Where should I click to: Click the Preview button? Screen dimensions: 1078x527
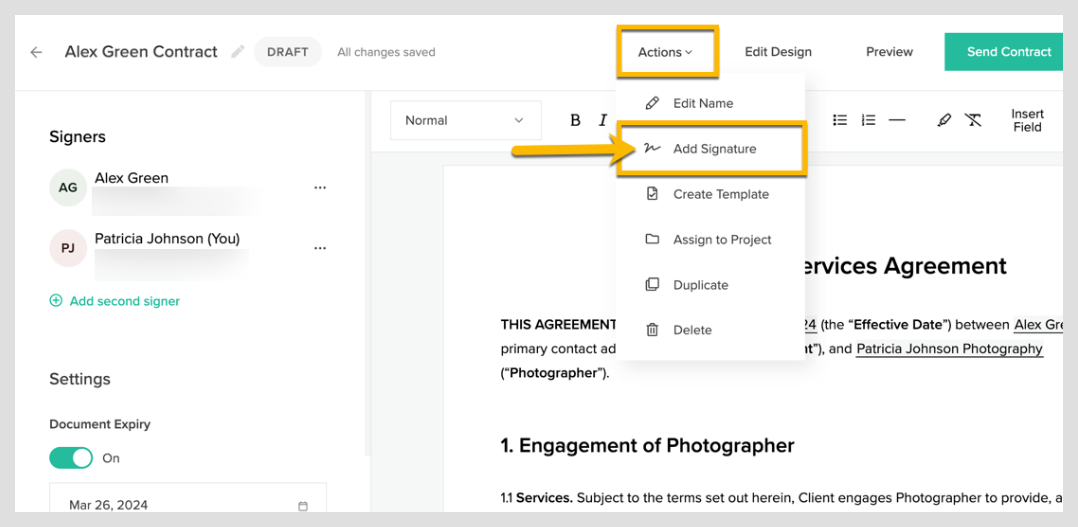tap(889, 52)
